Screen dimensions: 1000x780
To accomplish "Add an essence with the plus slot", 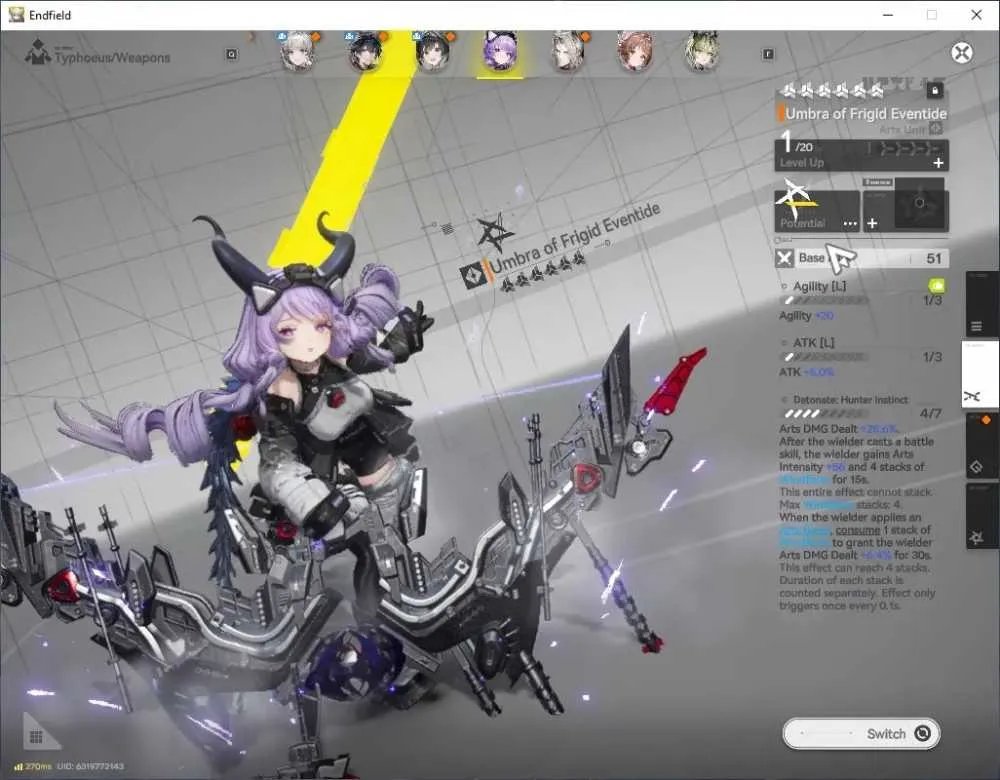I will pyautogui.click(x=872, y=223).
